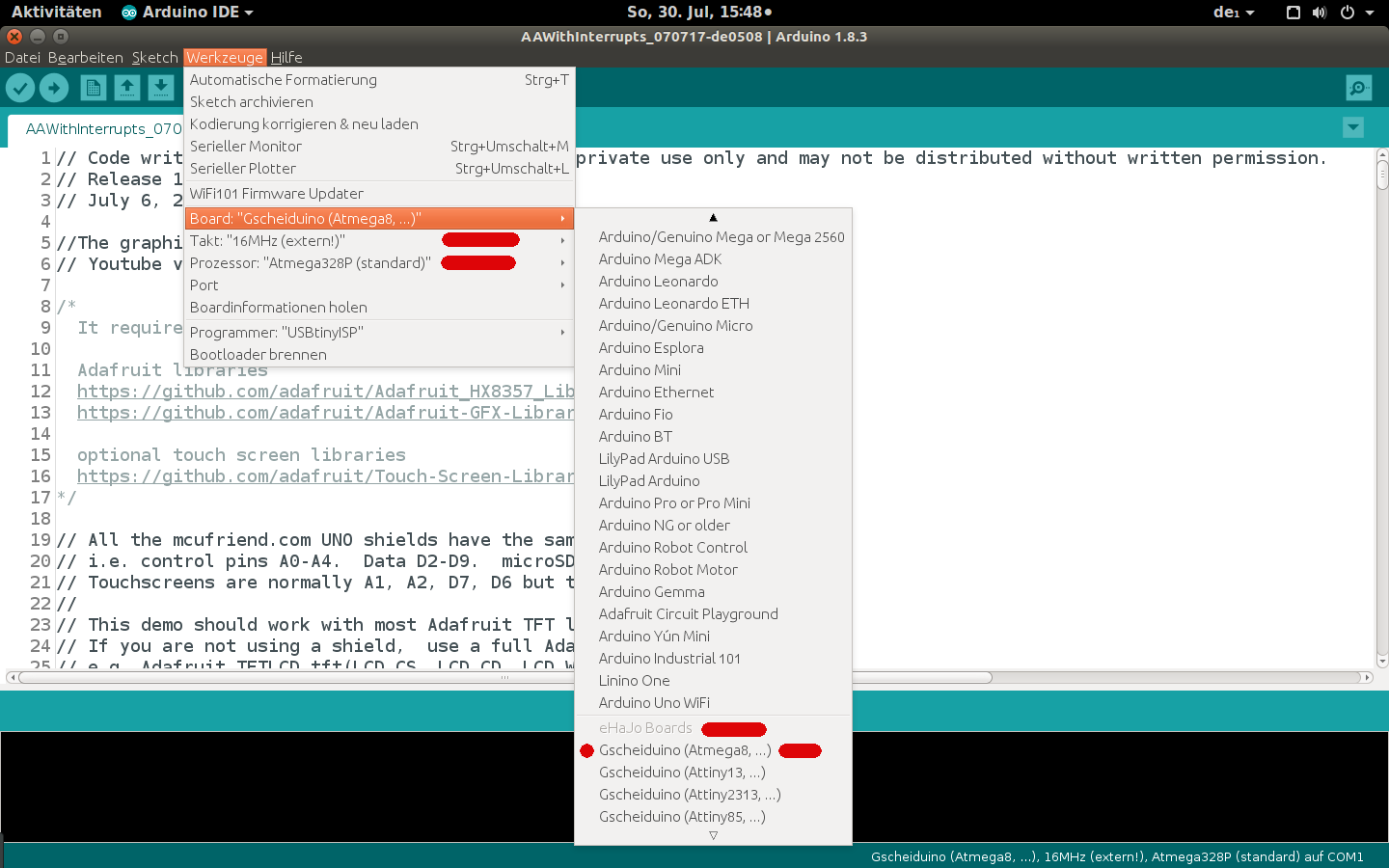
Task: Click the Adafruit_HX8357 GitHub link
Action: [325, 392]
